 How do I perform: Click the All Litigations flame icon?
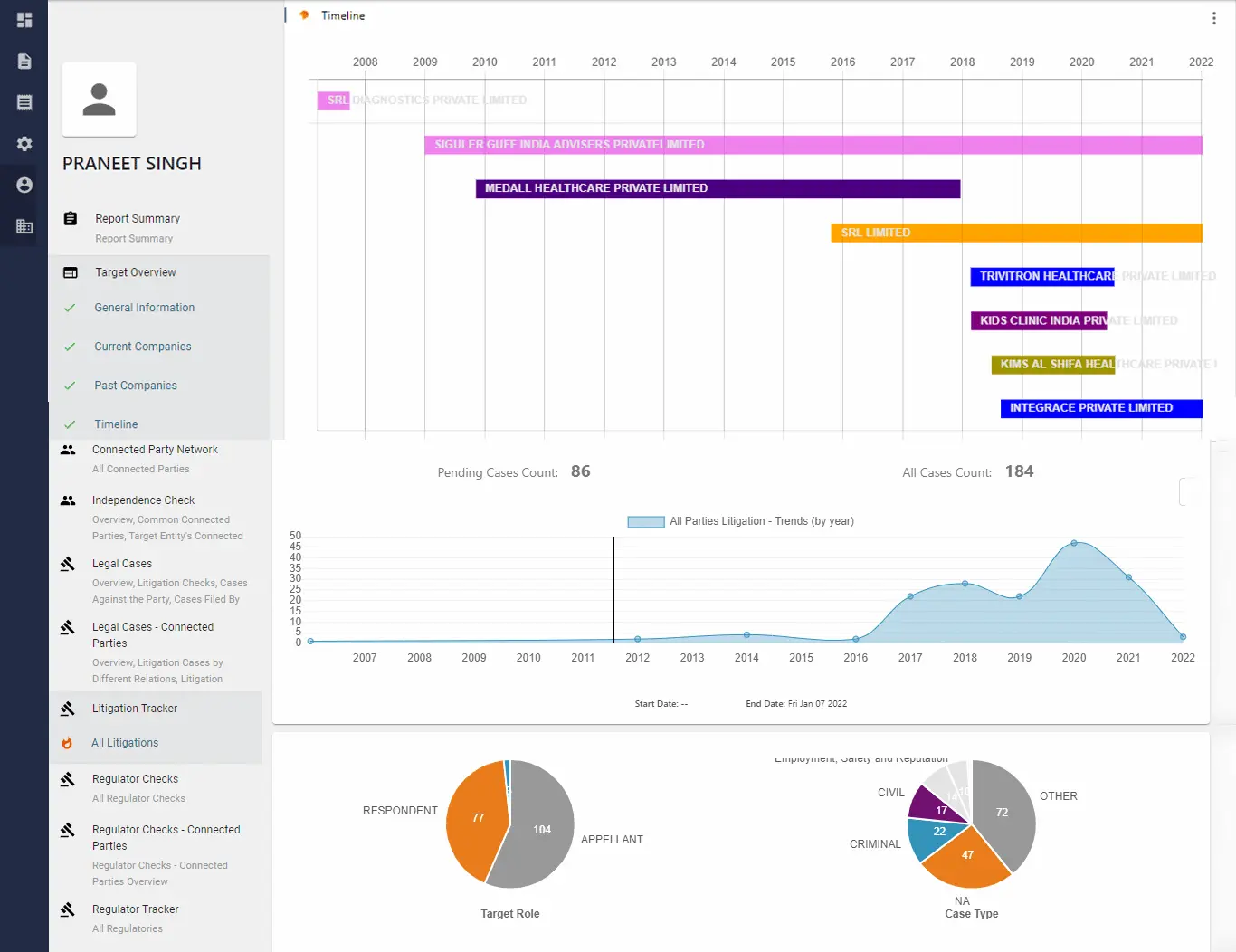67,743
